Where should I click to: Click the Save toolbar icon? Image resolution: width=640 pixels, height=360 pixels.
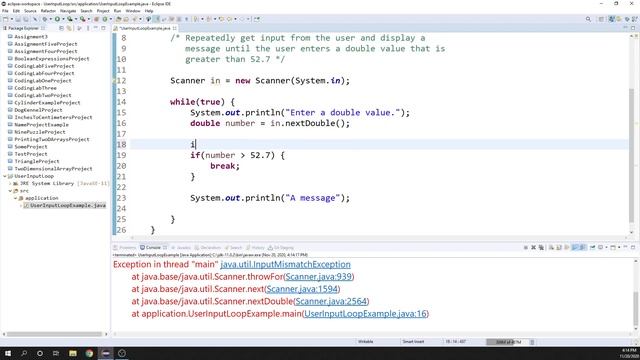pyautogui.click(x=18, y=19)
